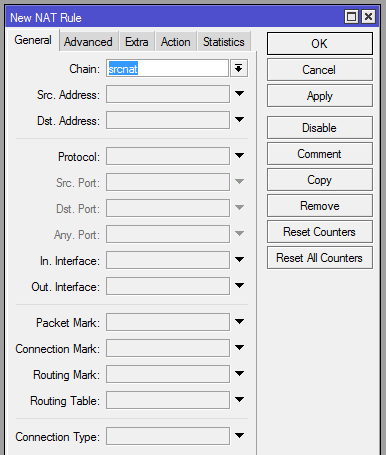Click the Dst. Address input field
This screenshot has height=455, width=386.
click(x=168, y=120)
